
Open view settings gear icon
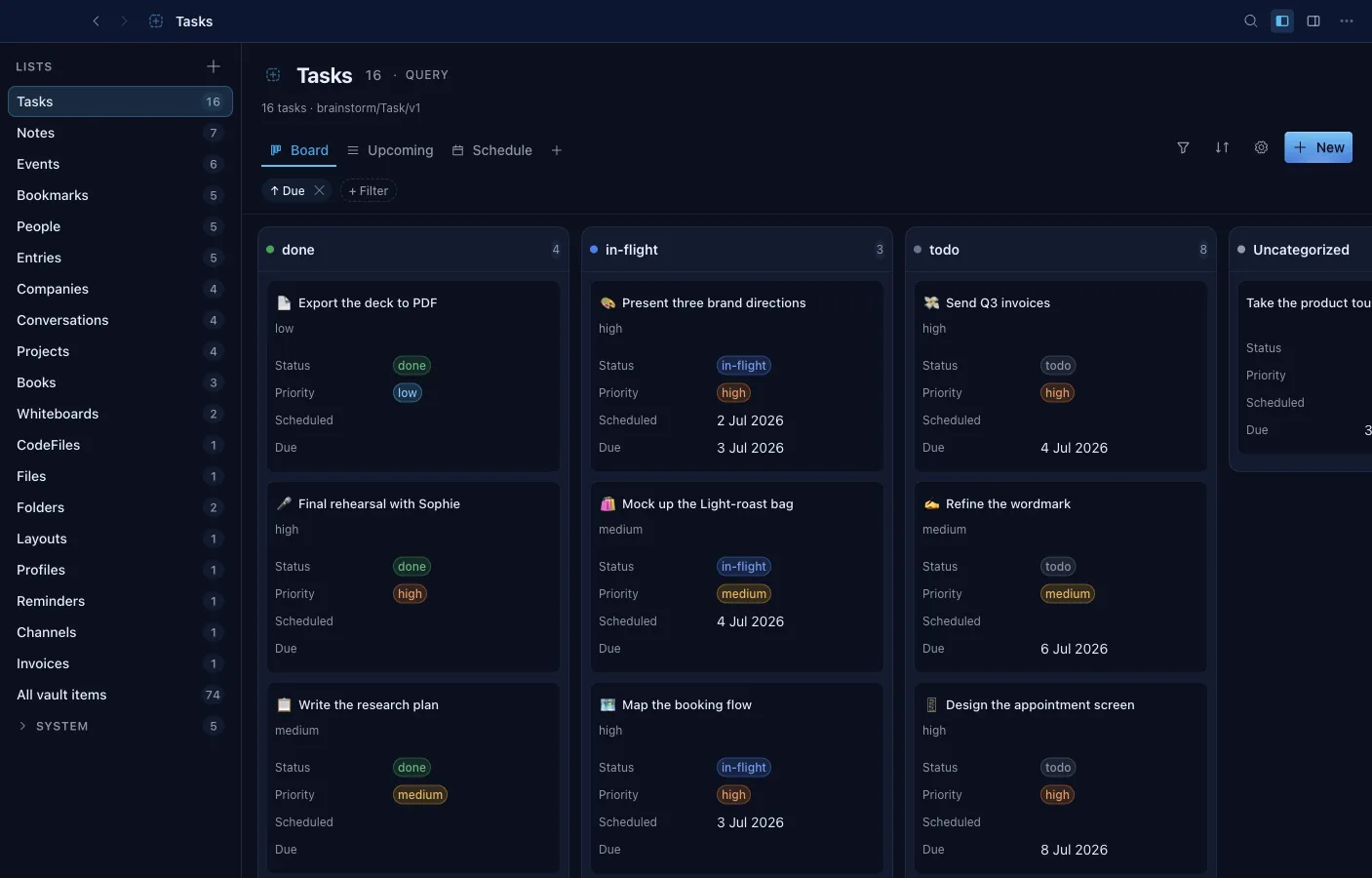[x=1261, y=147]
